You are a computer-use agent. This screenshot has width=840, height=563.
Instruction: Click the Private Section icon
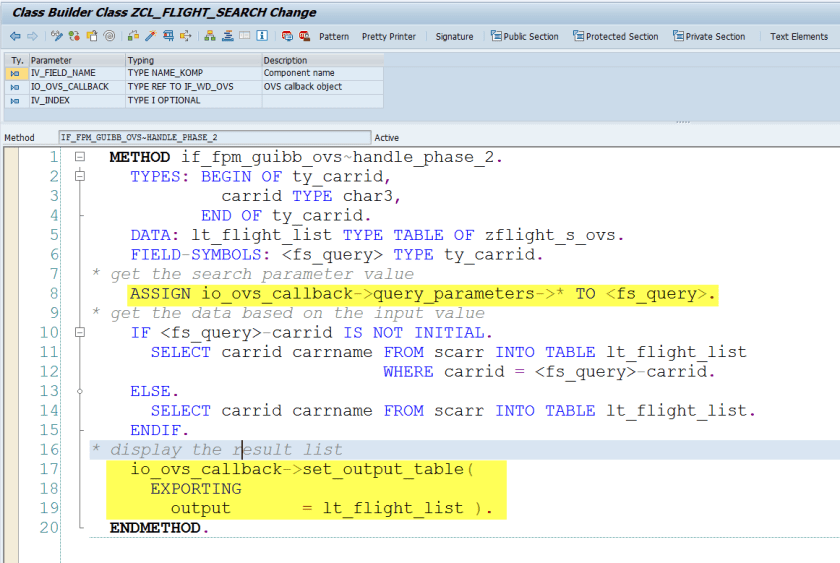click(x=678, y=36)
